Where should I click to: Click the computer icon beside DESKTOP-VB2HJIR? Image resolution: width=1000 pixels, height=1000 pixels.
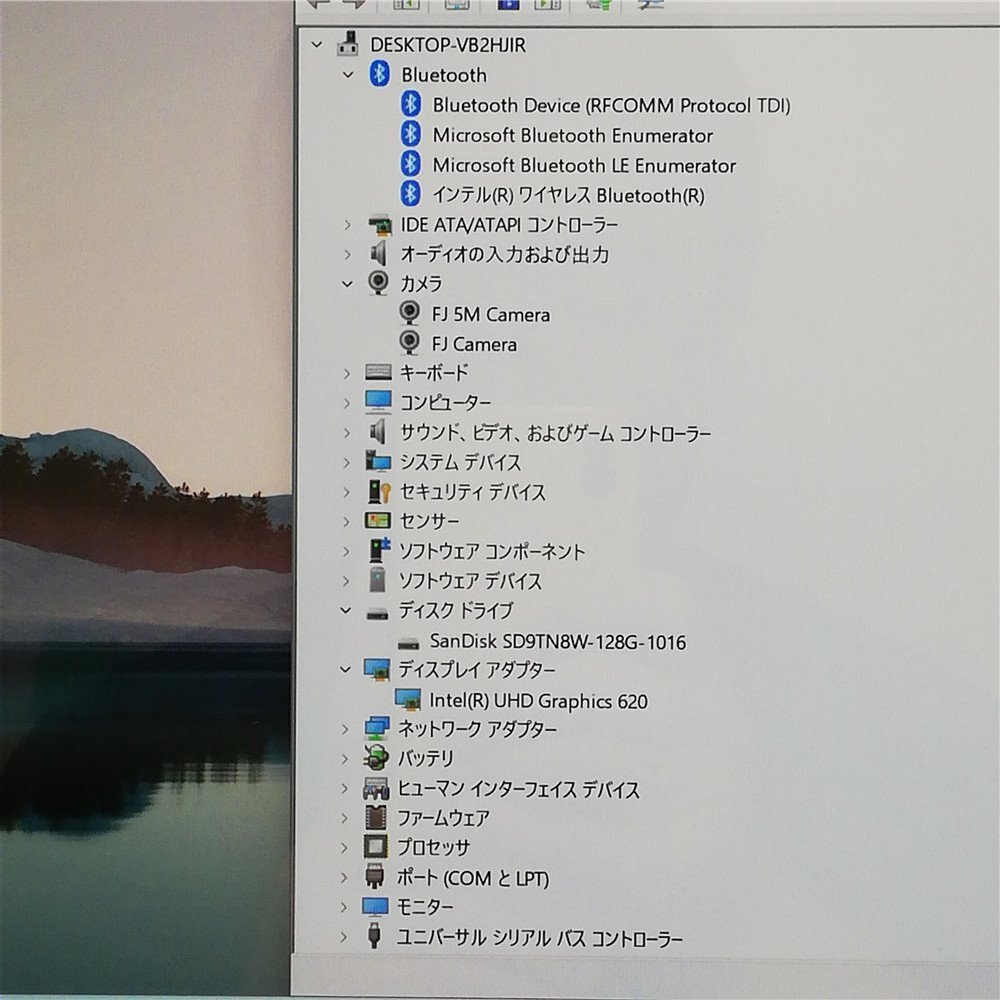click(348, 44)
